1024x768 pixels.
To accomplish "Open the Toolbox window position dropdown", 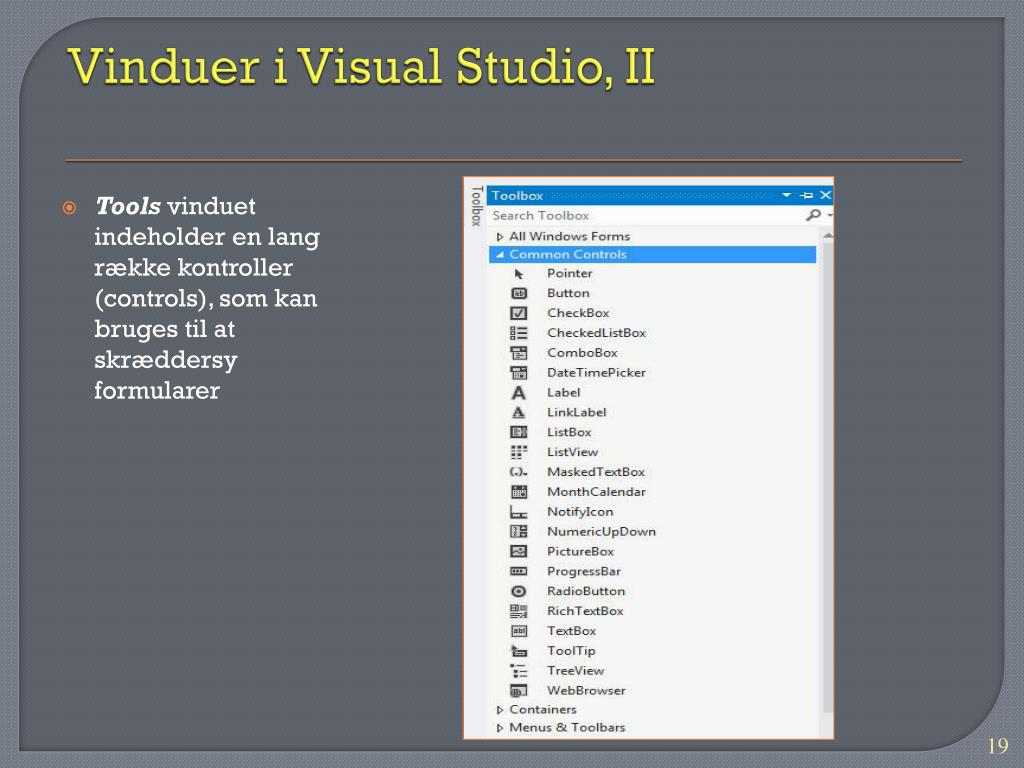I will coord(786,195).
